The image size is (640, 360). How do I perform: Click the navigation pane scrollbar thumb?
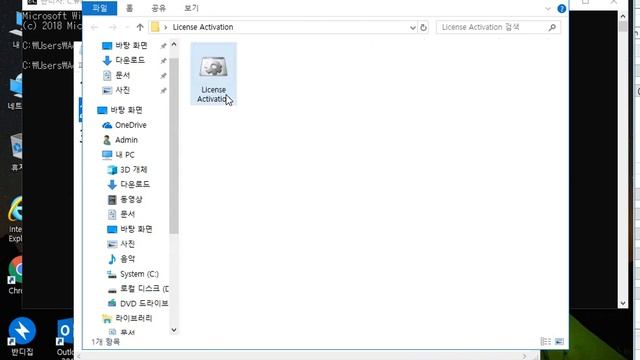(x=174, y=146)
